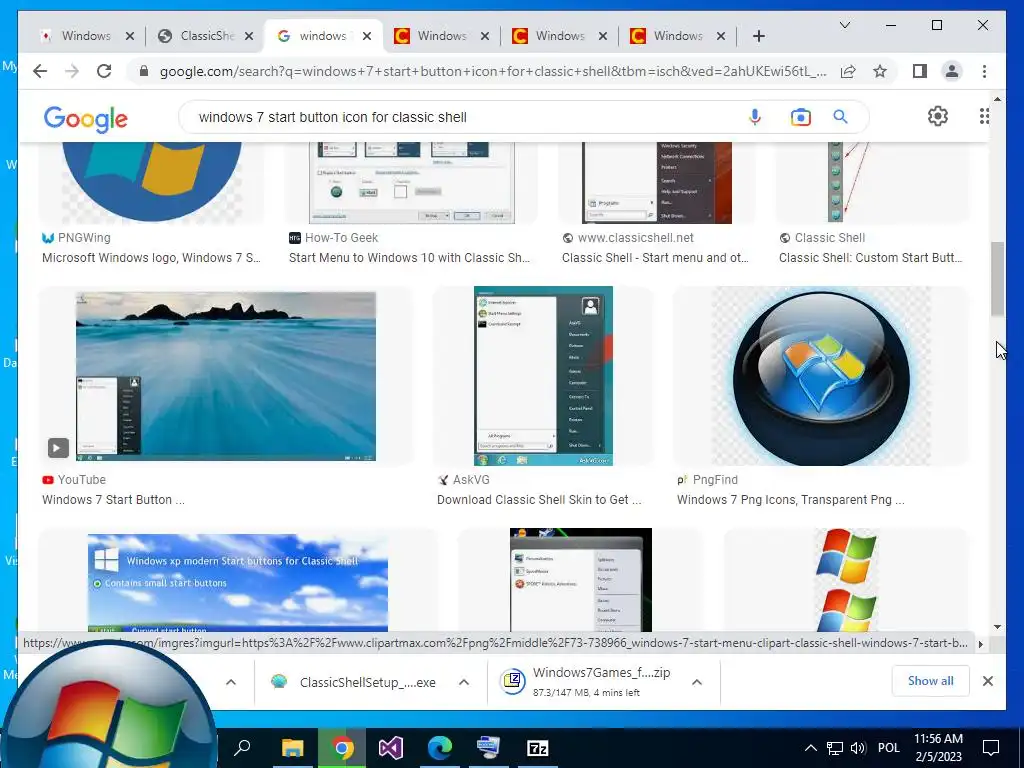
Task: Open tab search chevron in title bar
Action: (844, 25)
